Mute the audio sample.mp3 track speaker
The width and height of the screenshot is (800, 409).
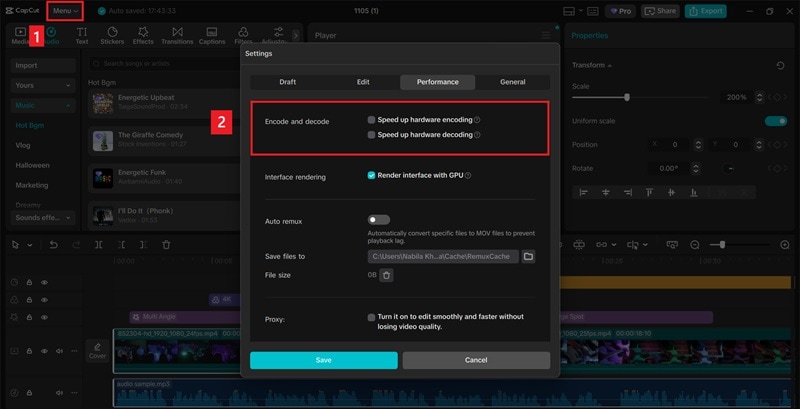tap(60, 393)
